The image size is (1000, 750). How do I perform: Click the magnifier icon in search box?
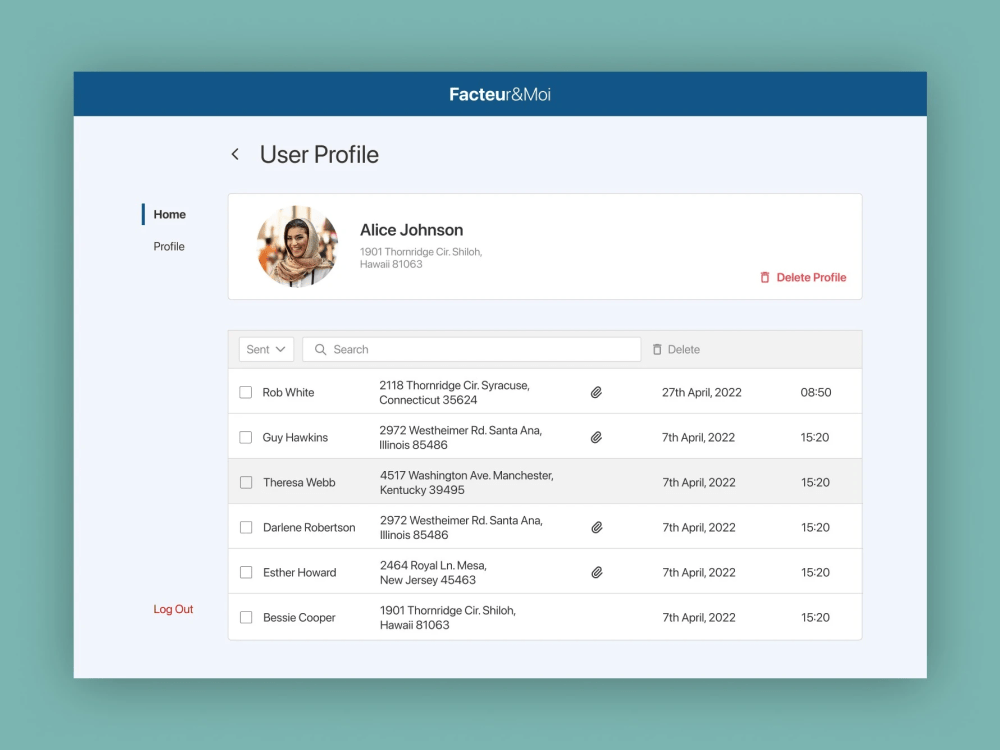tap(321, 349)
